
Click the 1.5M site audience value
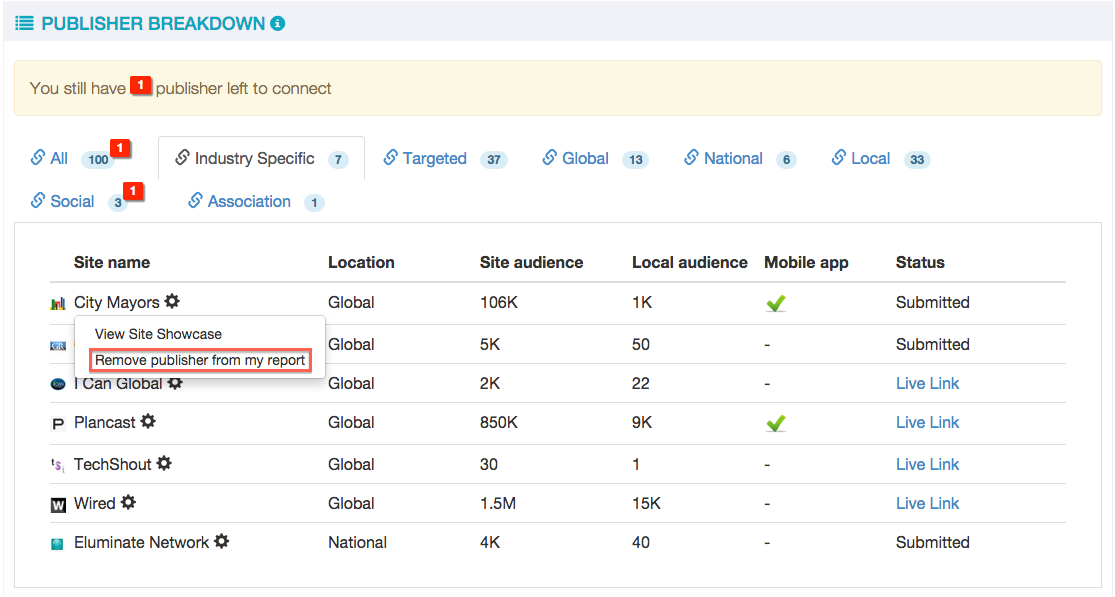pyautogui.click(x=498, y=503)
